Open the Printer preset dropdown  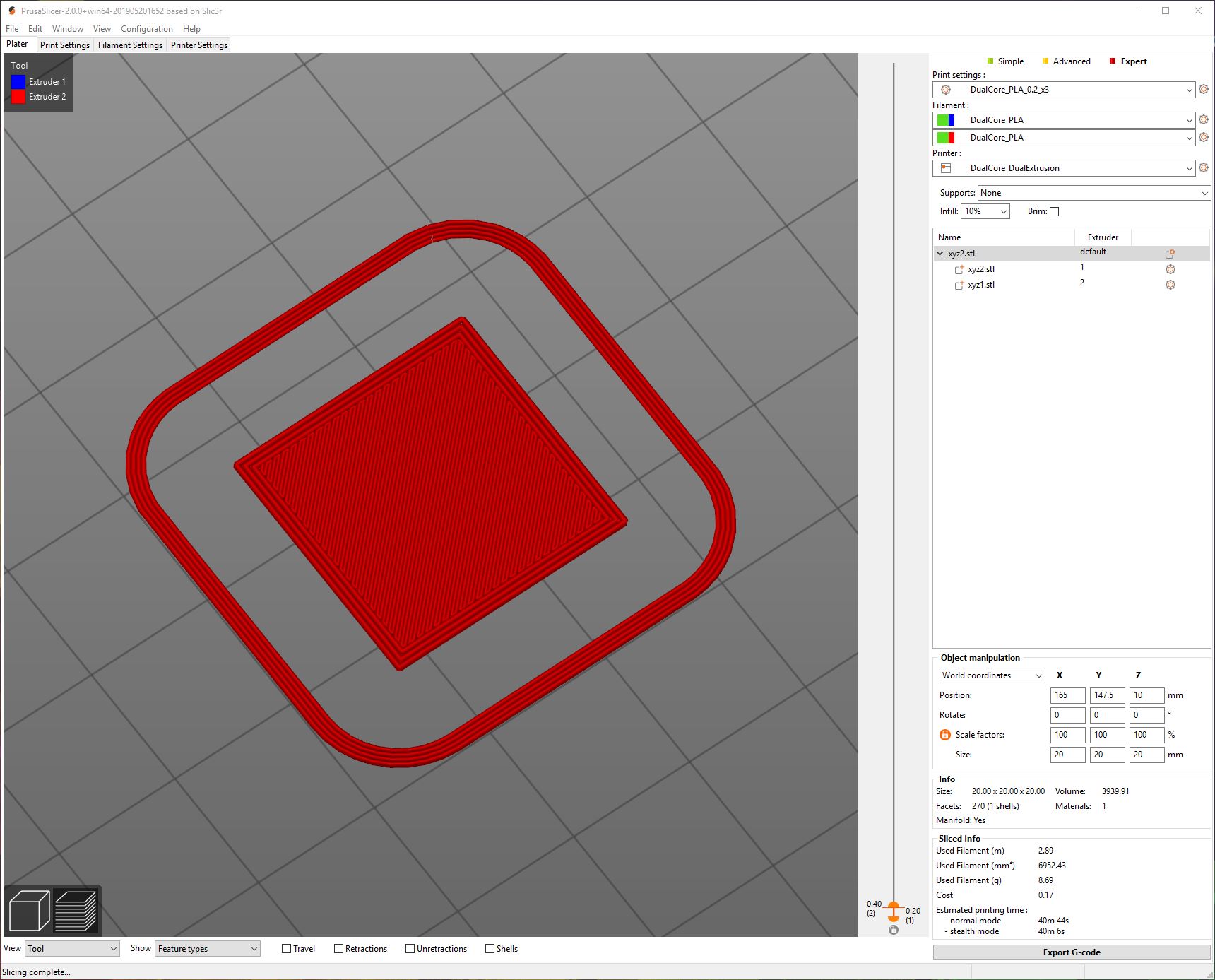coord(1064,168)
